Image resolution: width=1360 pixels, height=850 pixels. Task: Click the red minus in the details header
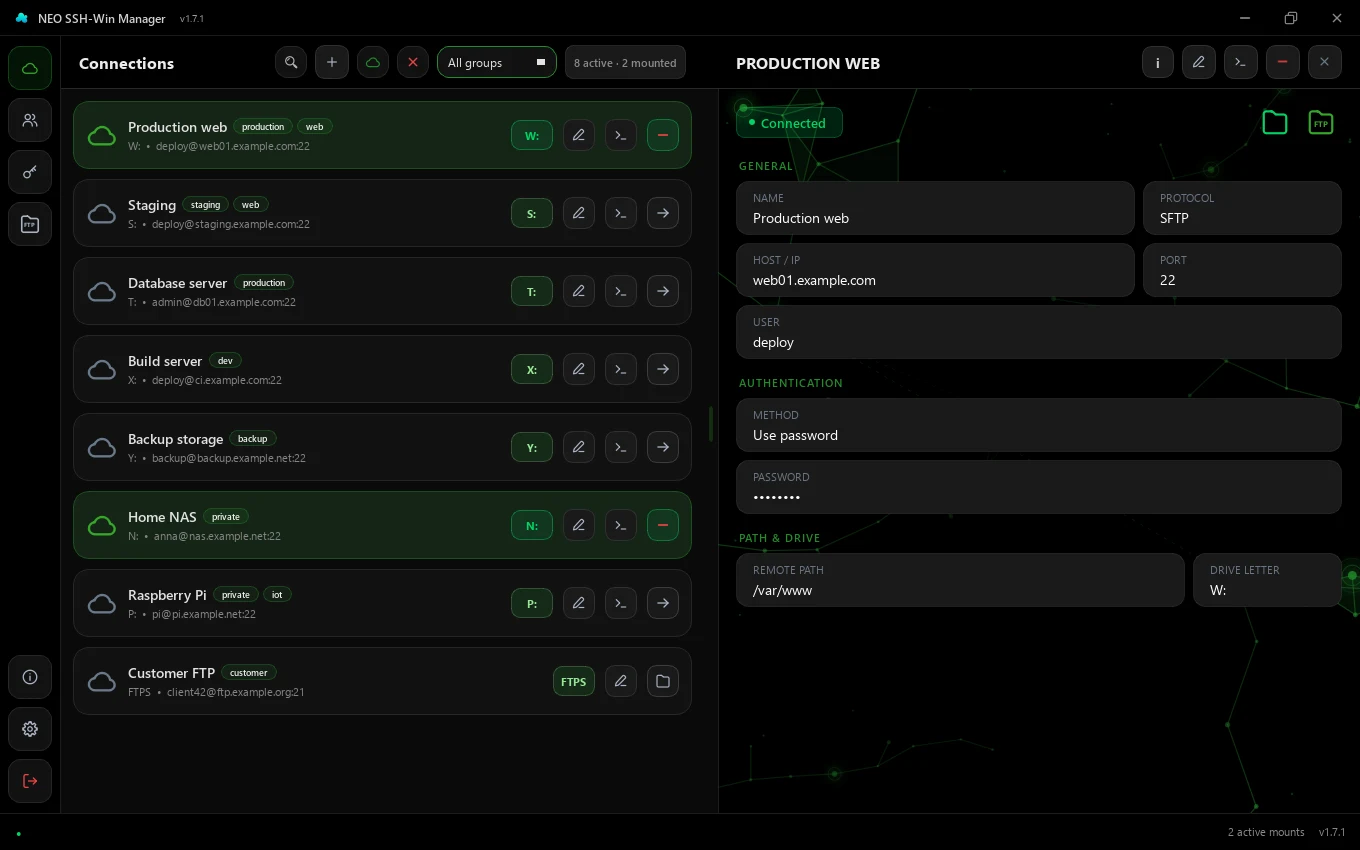point(1283,62)
